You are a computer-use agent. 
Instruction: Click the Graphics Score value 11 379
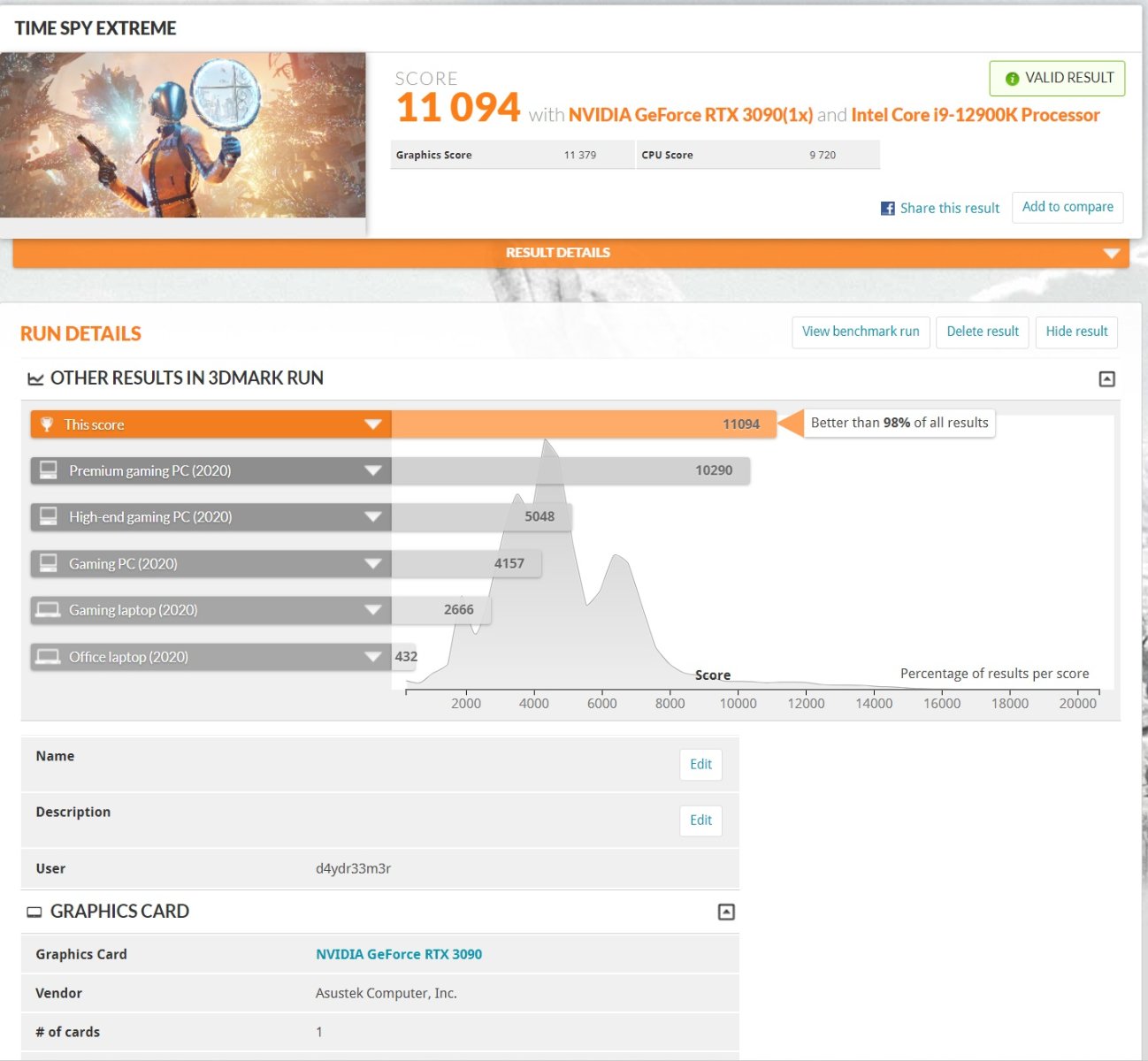(x=580, y=155)
